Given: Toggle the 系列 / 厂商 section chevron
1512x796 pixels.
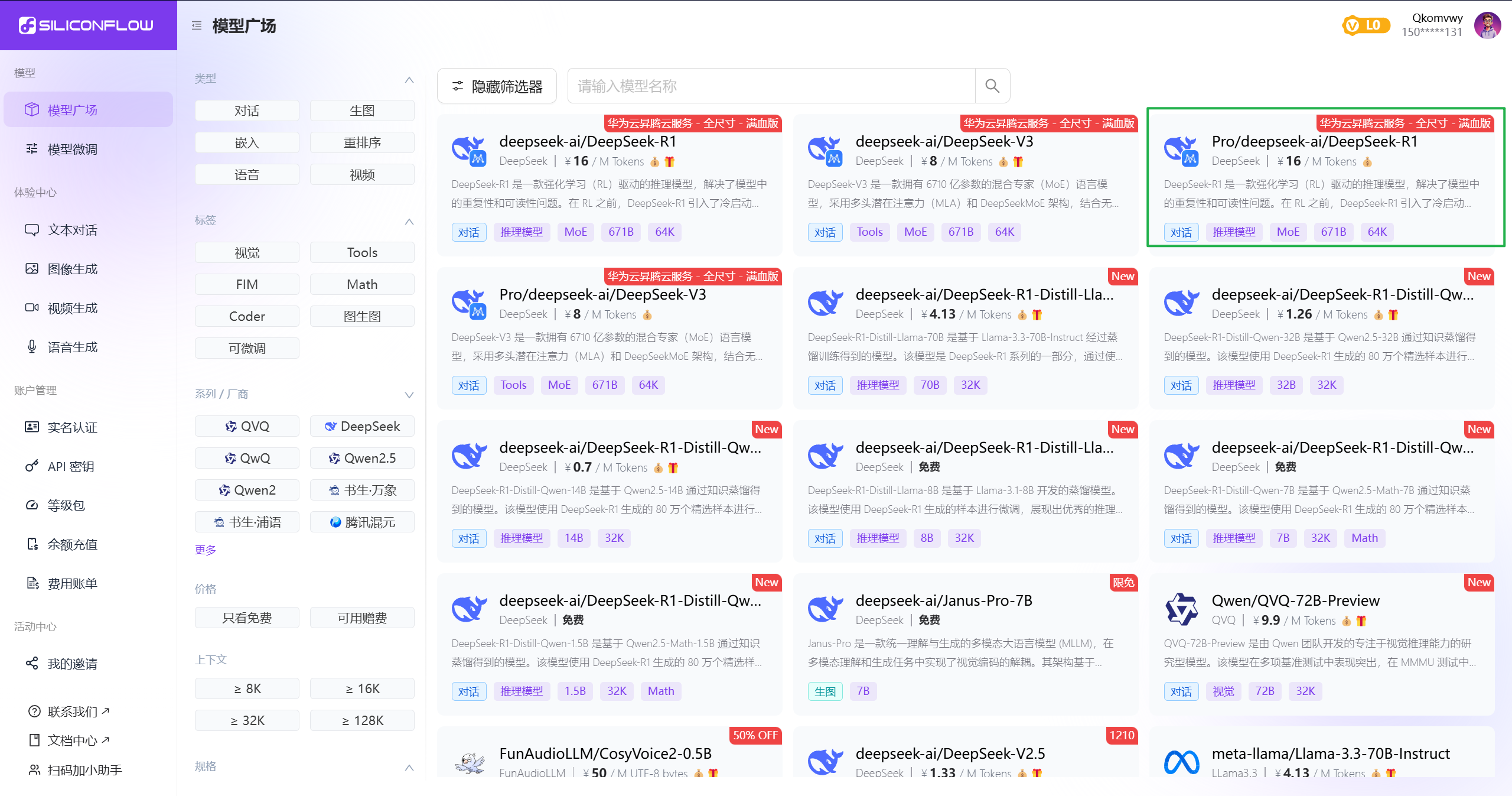Looking at the screenshot, I should [409, 395].
